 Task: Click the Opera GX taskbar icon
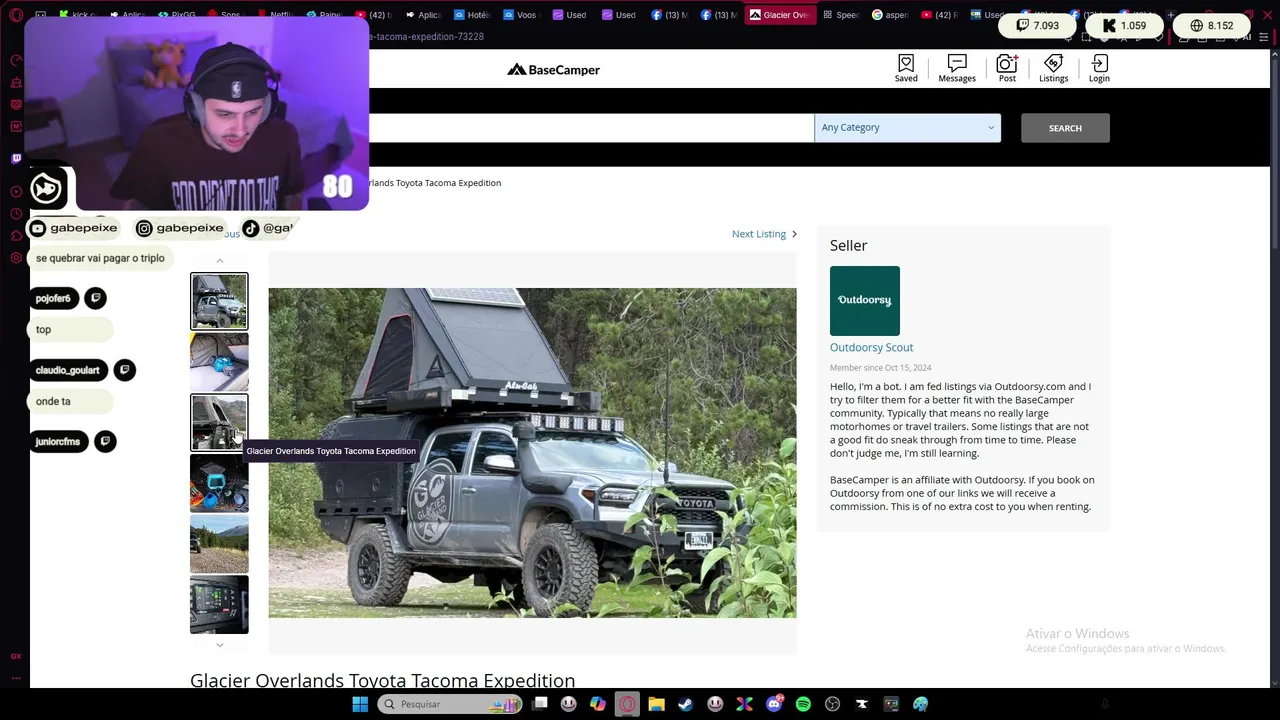pyautogui.click(x=627, y=704)
